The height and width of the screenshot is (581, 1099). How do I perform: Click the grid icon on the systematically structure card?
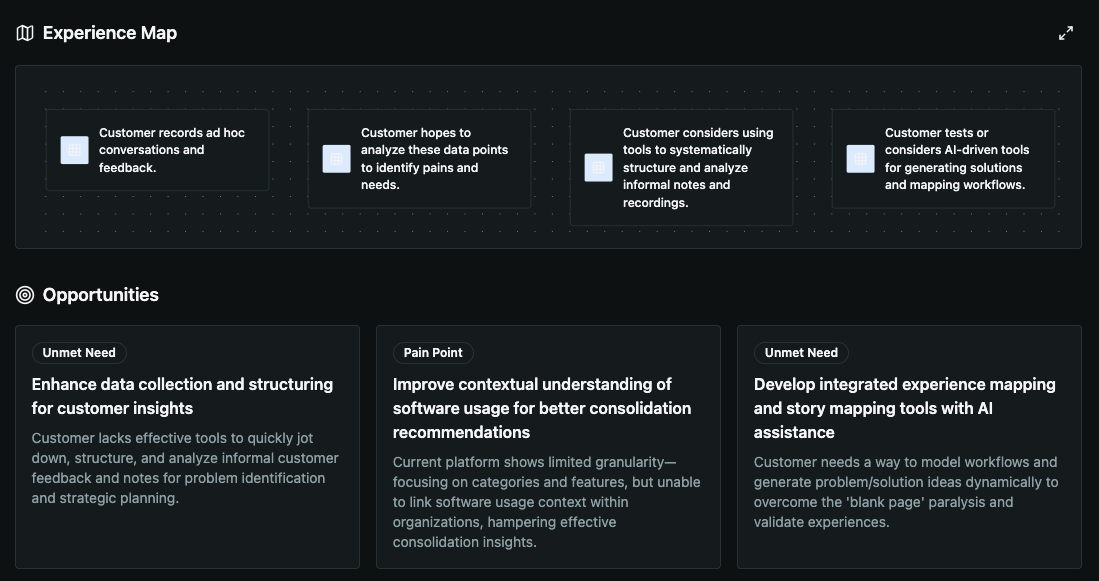coord(598,167)
